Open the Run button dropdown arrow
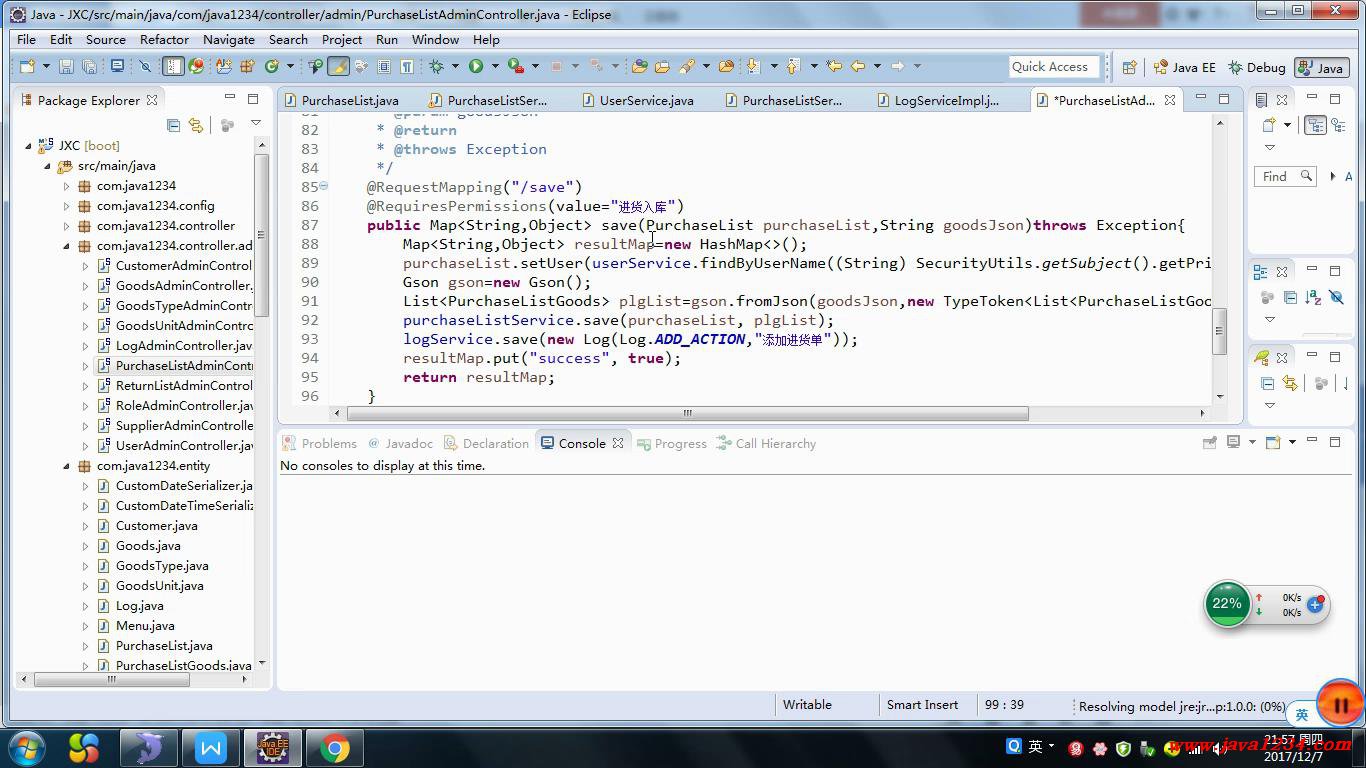The width and height of the screenshot is (1366, 768). point(494,67)
